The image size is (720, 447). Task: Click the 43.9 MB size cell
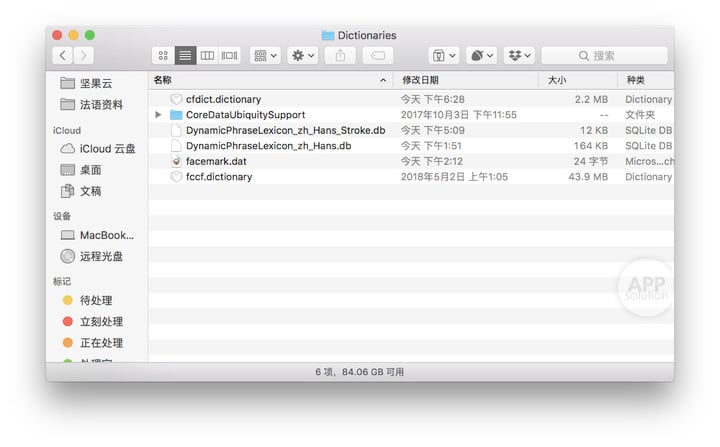tap(588, 177)
